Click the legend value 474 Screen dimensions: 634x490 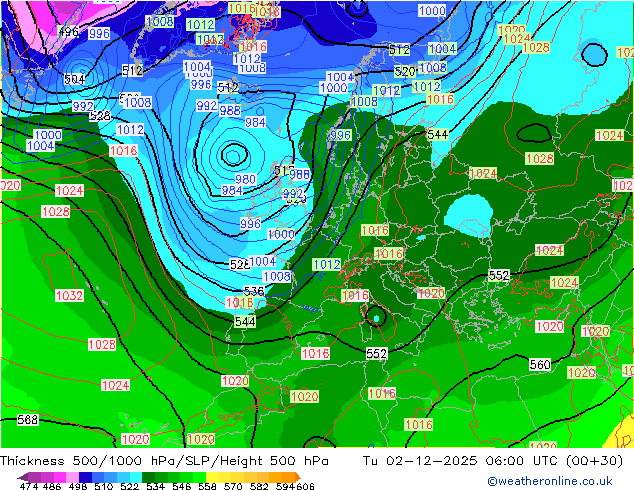(x=29, y=486)
